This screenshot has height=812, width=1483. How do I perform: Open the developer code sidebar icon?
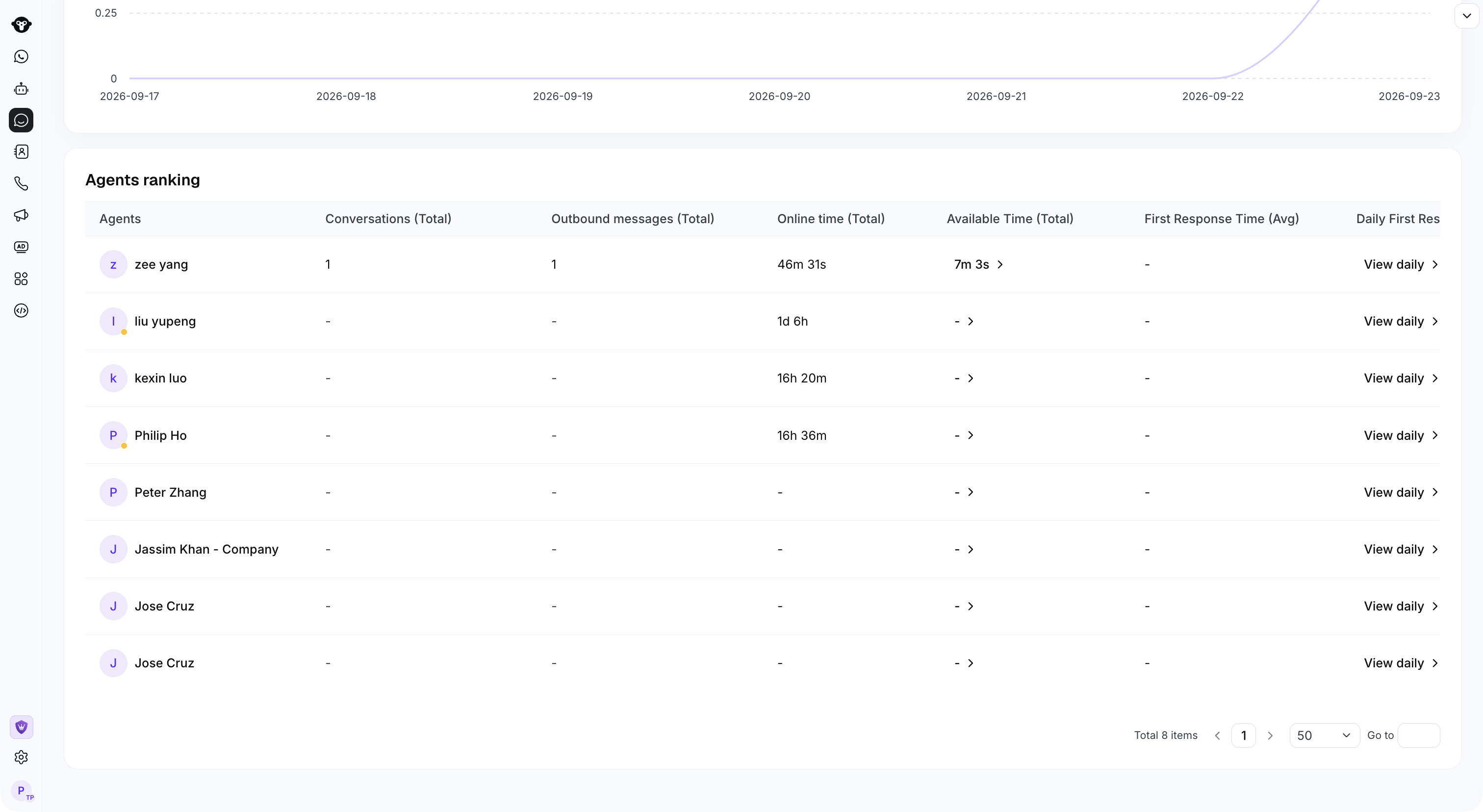pos(21,311)
